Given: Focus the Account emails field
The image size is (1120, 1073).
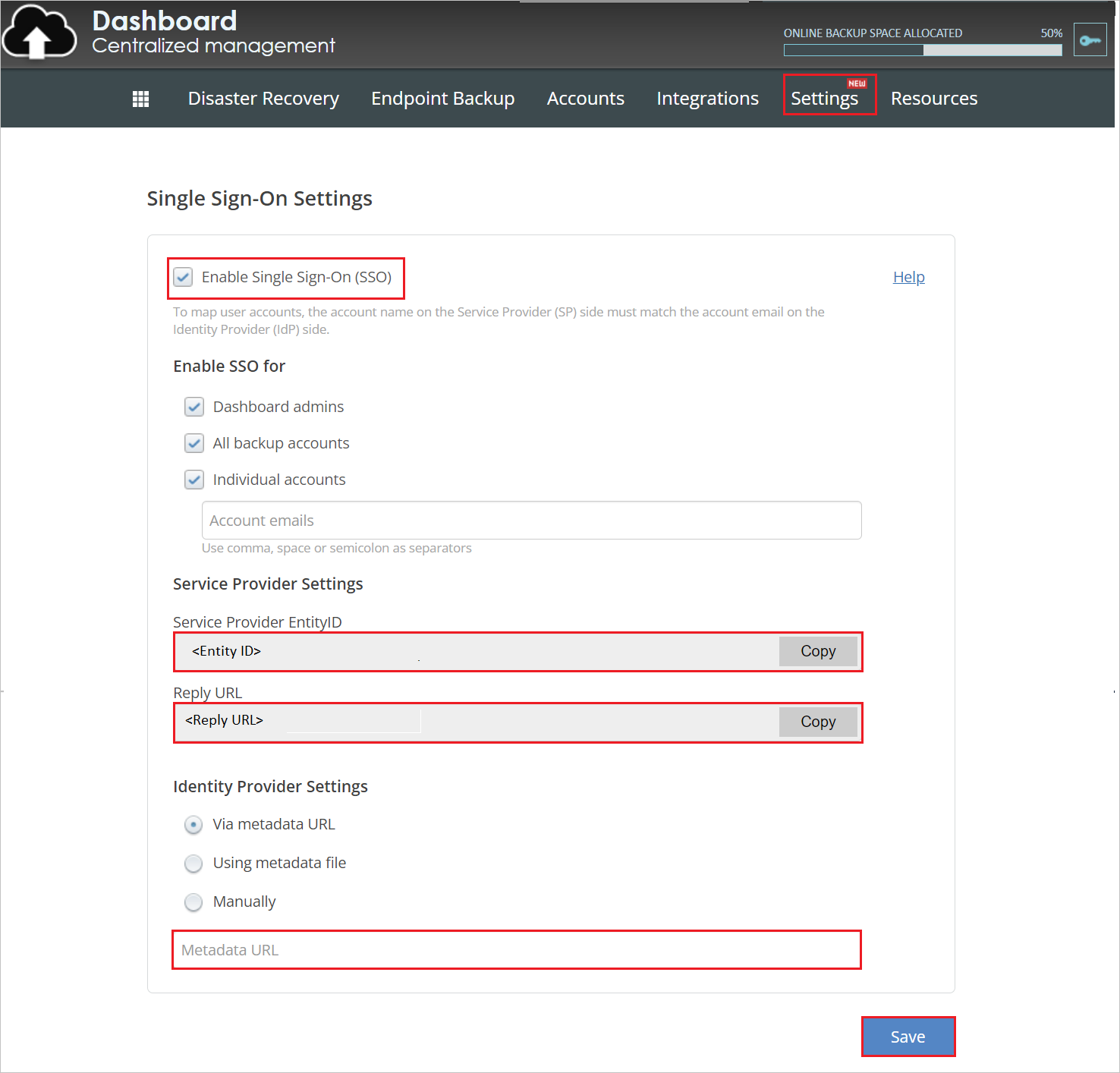Looking at the screenshot, I should [x=532, y=521].
